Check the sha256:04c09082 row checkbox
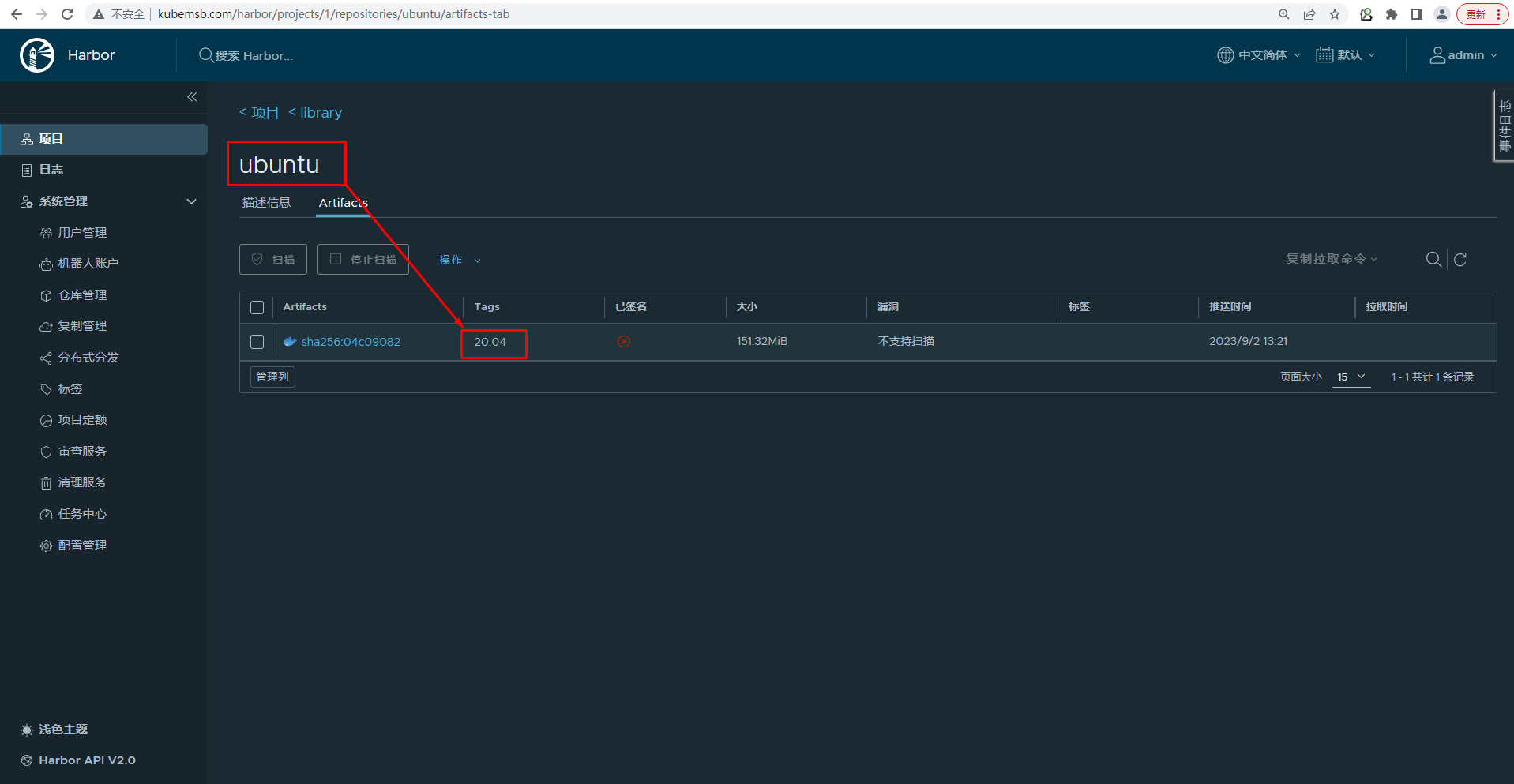 pyautogui.click(x=257, y=342)
